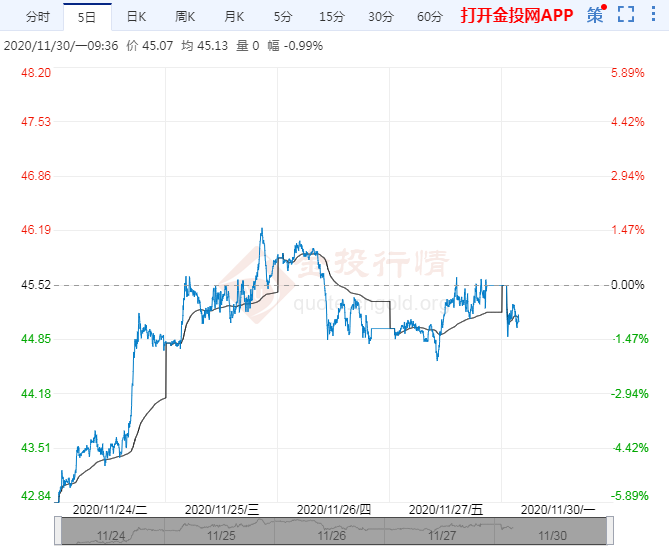Switch to 日K daily candlestick view
Viewport: 669px width, 551px height.
[135, 16]
